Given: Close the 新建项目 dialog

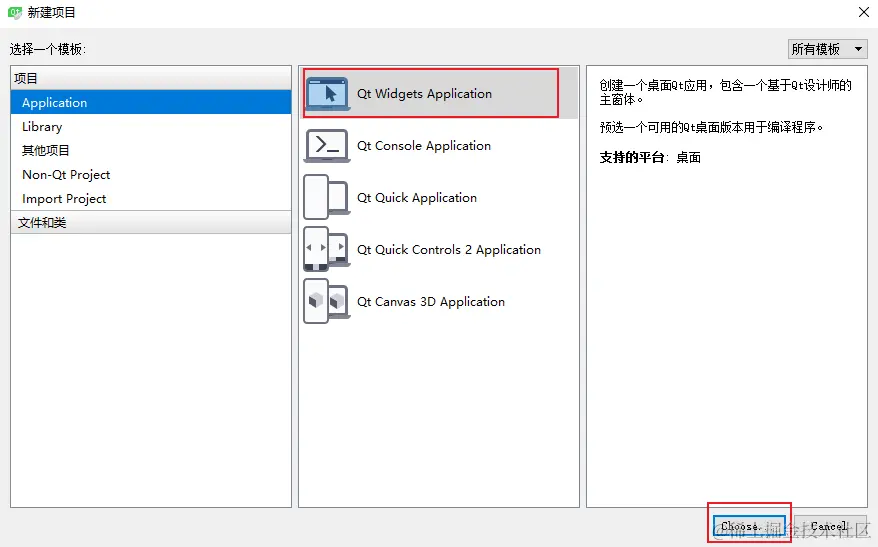Looking at the screenshot, I should pyautogui.click(x=864, y=12).
